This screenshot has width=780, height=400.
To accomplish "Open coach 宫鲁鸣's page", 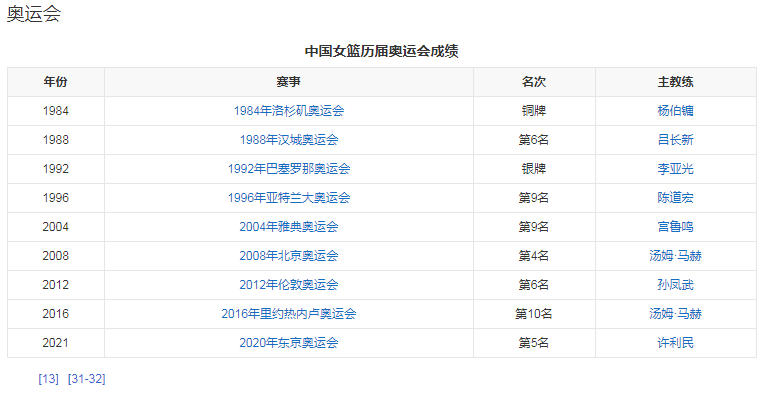I will (675, 227).
